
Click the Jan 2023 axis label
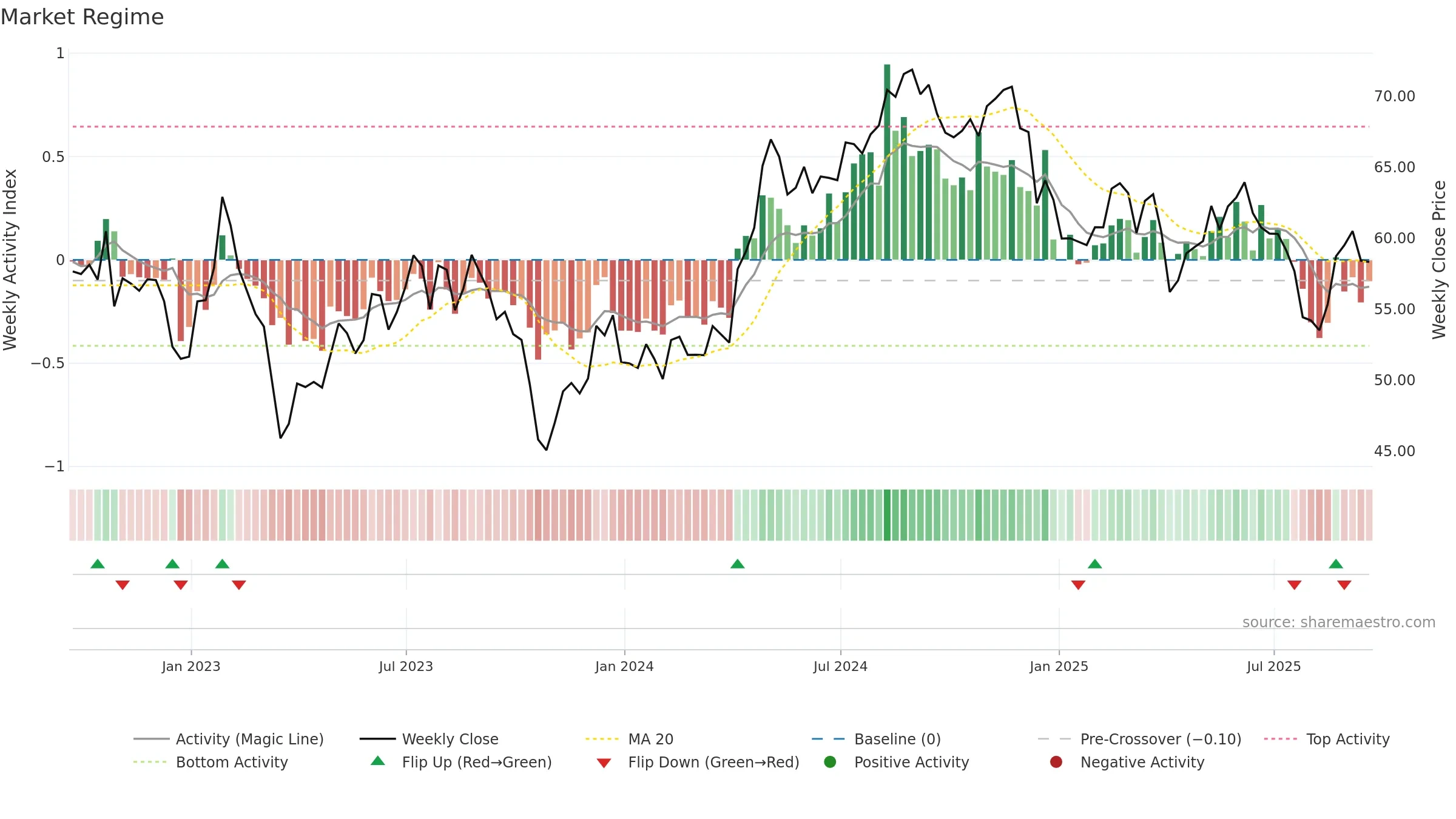coord(191,666)
